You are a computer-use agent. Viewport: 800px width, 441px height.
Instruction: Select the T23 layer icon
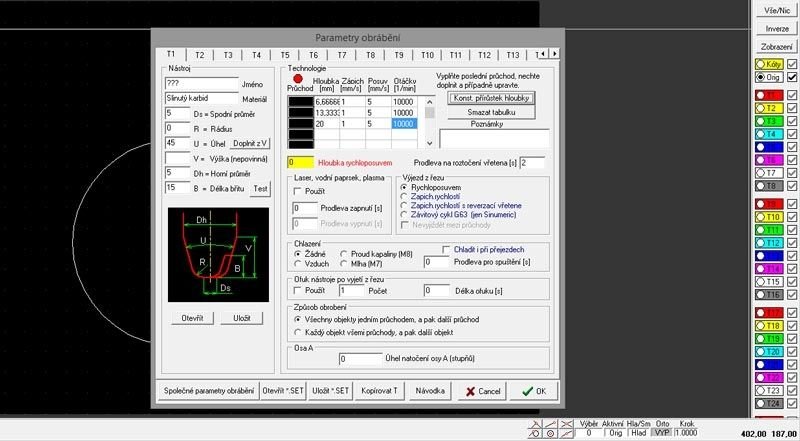point(769,390)
